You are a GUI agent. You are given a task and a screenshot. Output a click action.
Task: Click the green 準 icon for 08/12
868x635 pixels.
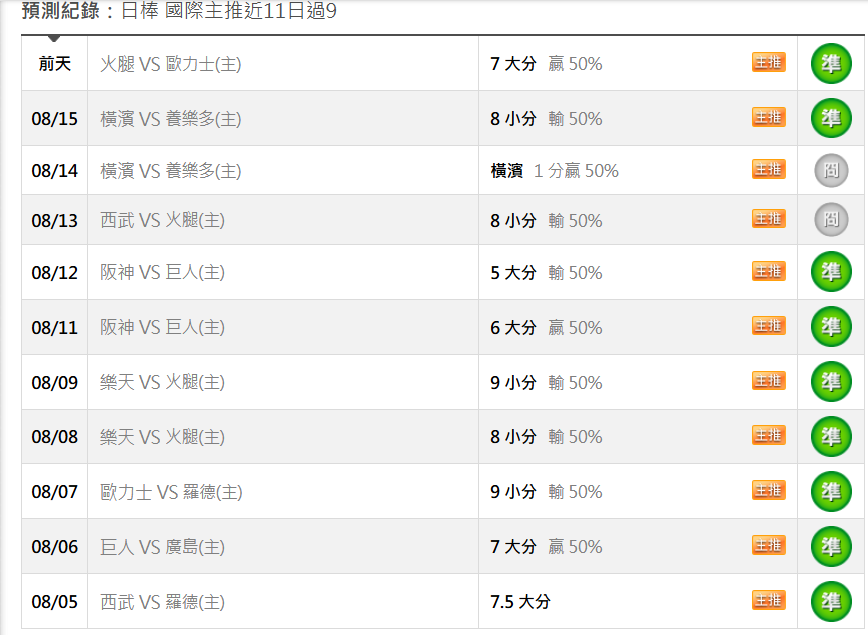[831, 272]
